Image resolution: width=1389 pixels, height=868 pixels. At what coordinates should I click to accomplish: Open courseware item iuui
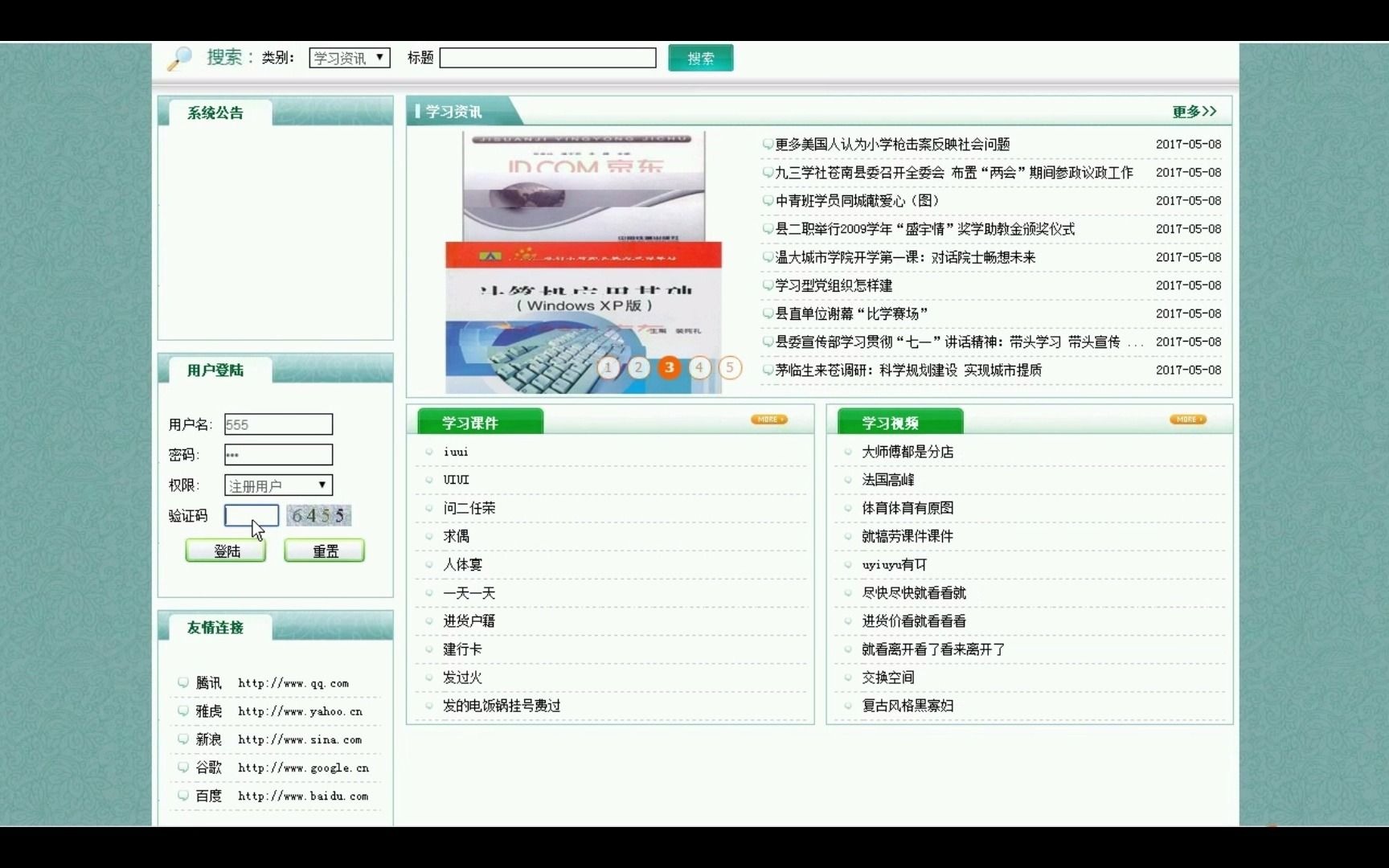(456, 452)
